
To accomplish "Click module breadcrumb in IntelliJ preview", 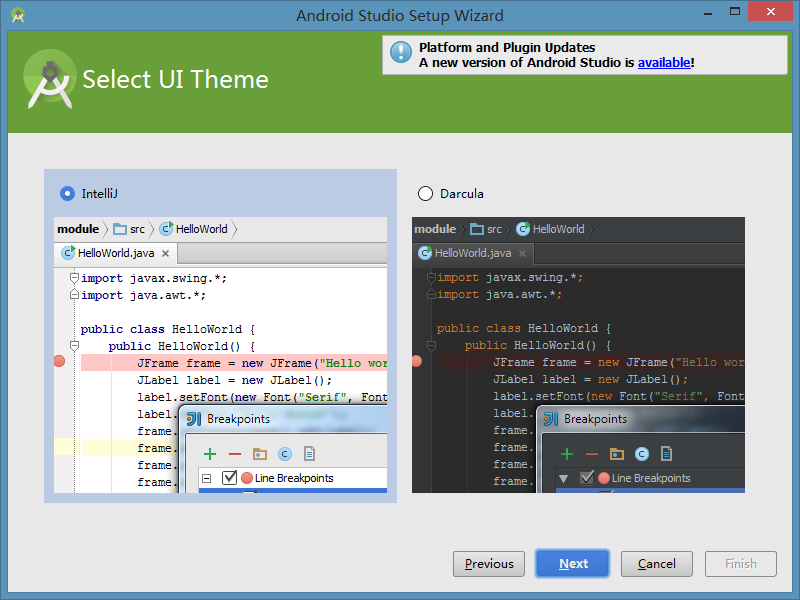I will pos(78,229).
